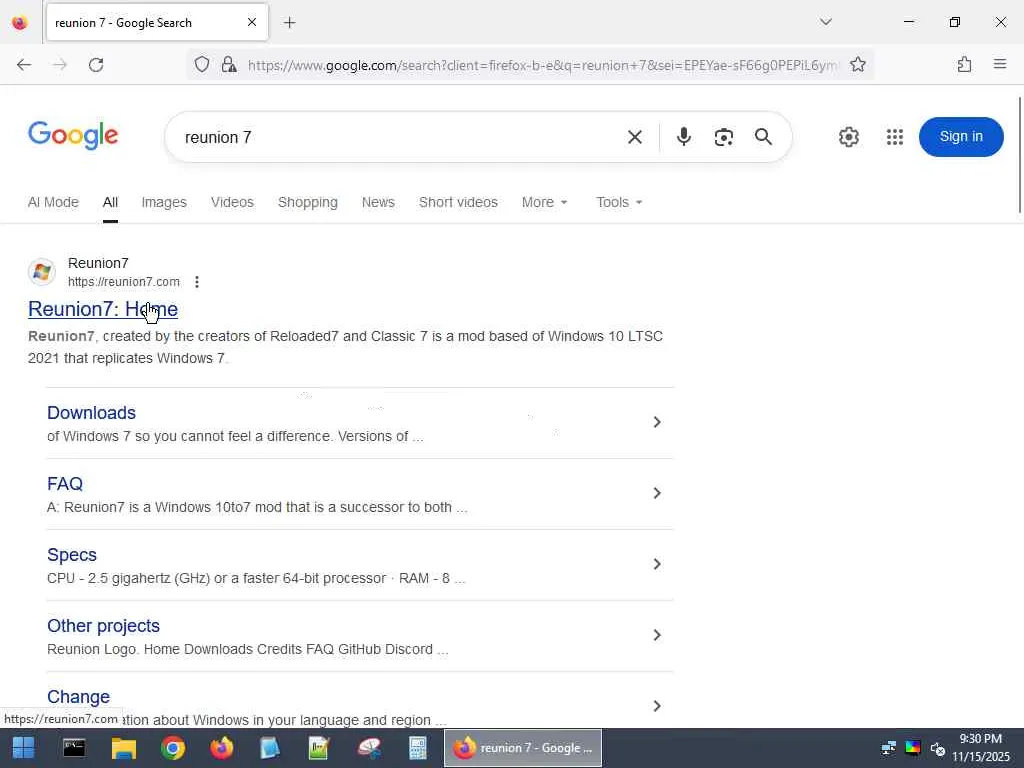
Task: Open the Firefox extensions puzzle icon
Action: point(964,65)
